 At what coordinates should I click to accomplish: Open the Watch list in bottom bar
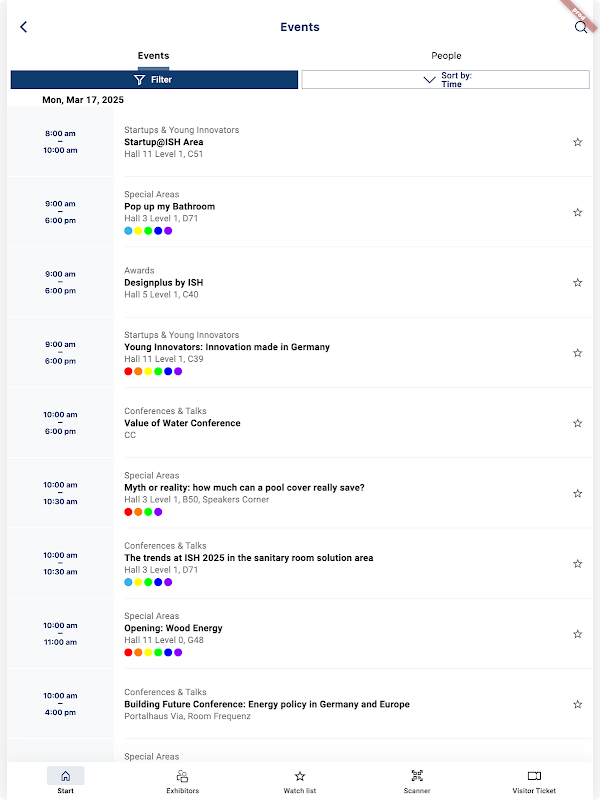(x=299, y=781)
